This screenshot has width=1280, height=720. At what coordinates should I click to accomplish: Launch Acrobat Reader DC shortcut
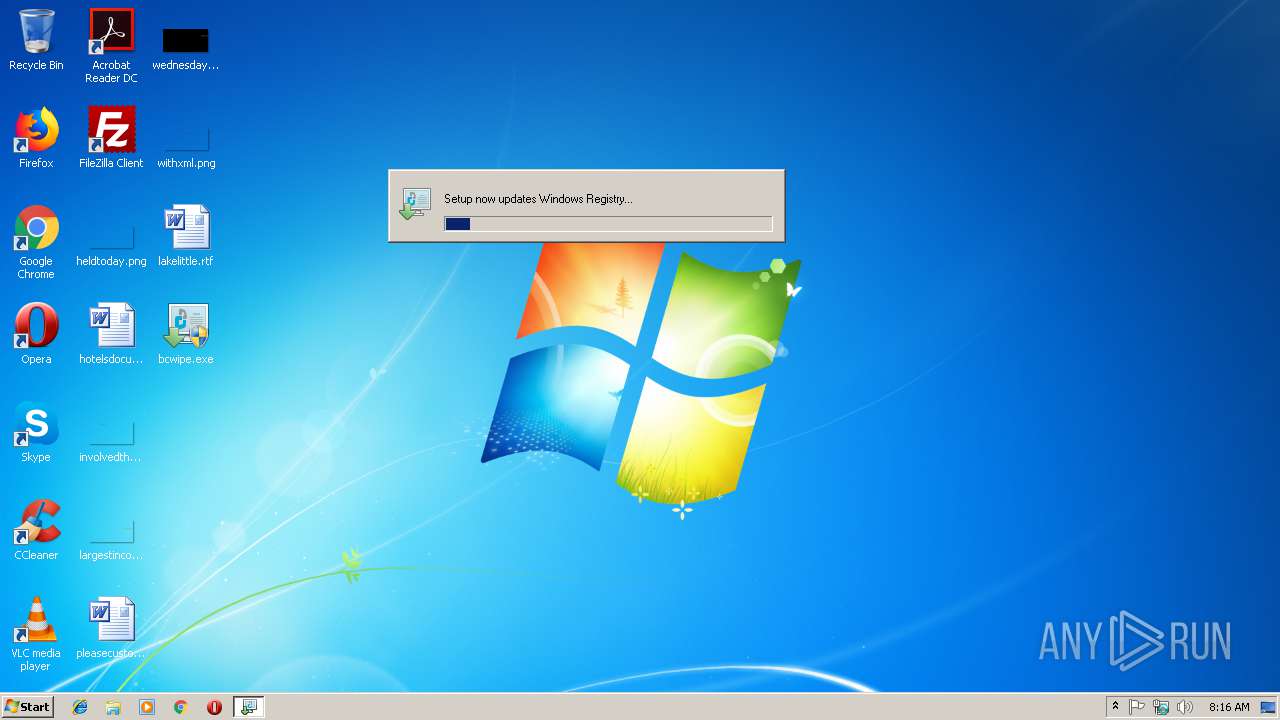pyautogui.click(x=111, y=46)
